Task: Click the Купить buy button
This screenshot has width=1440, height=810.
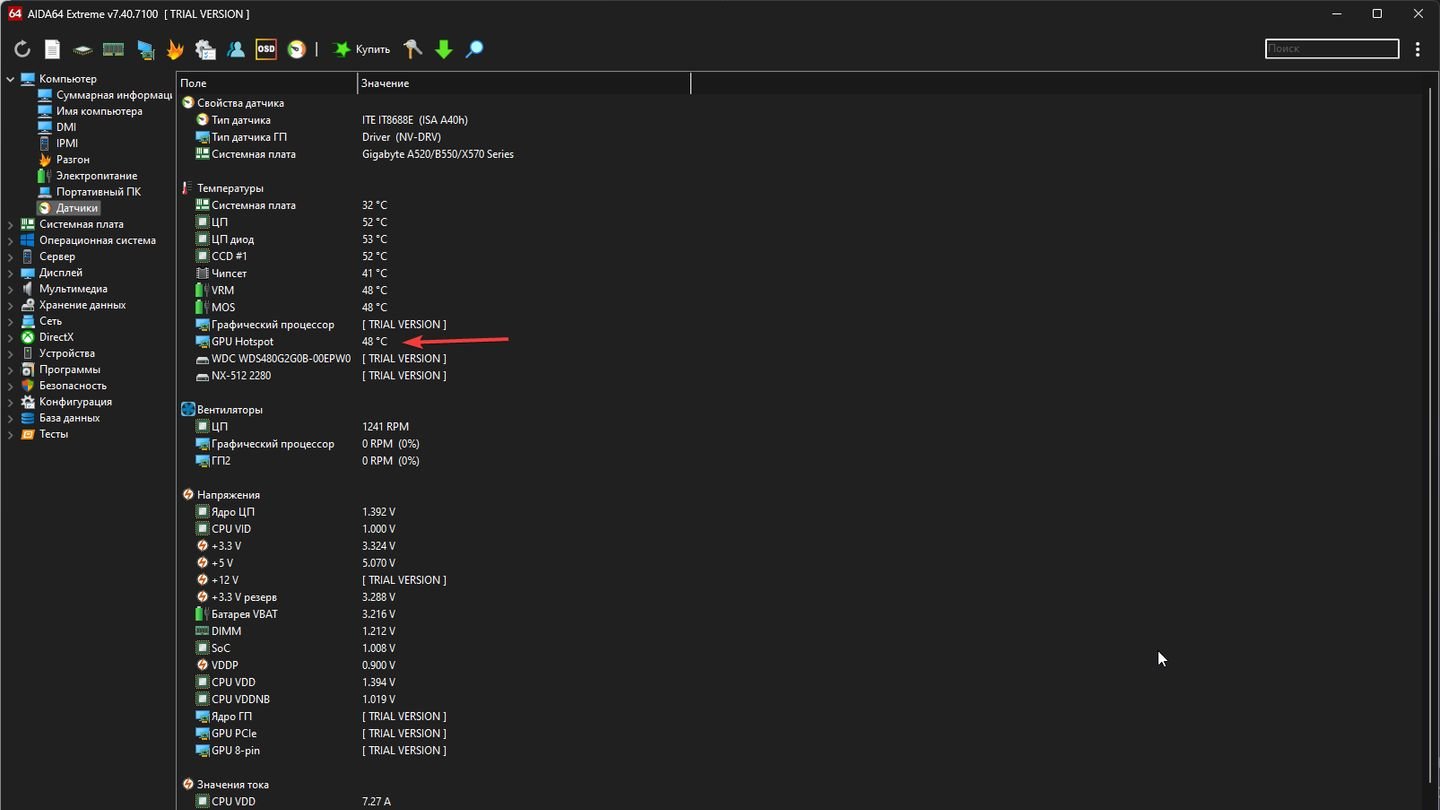Action: click(x=362, y=49)
